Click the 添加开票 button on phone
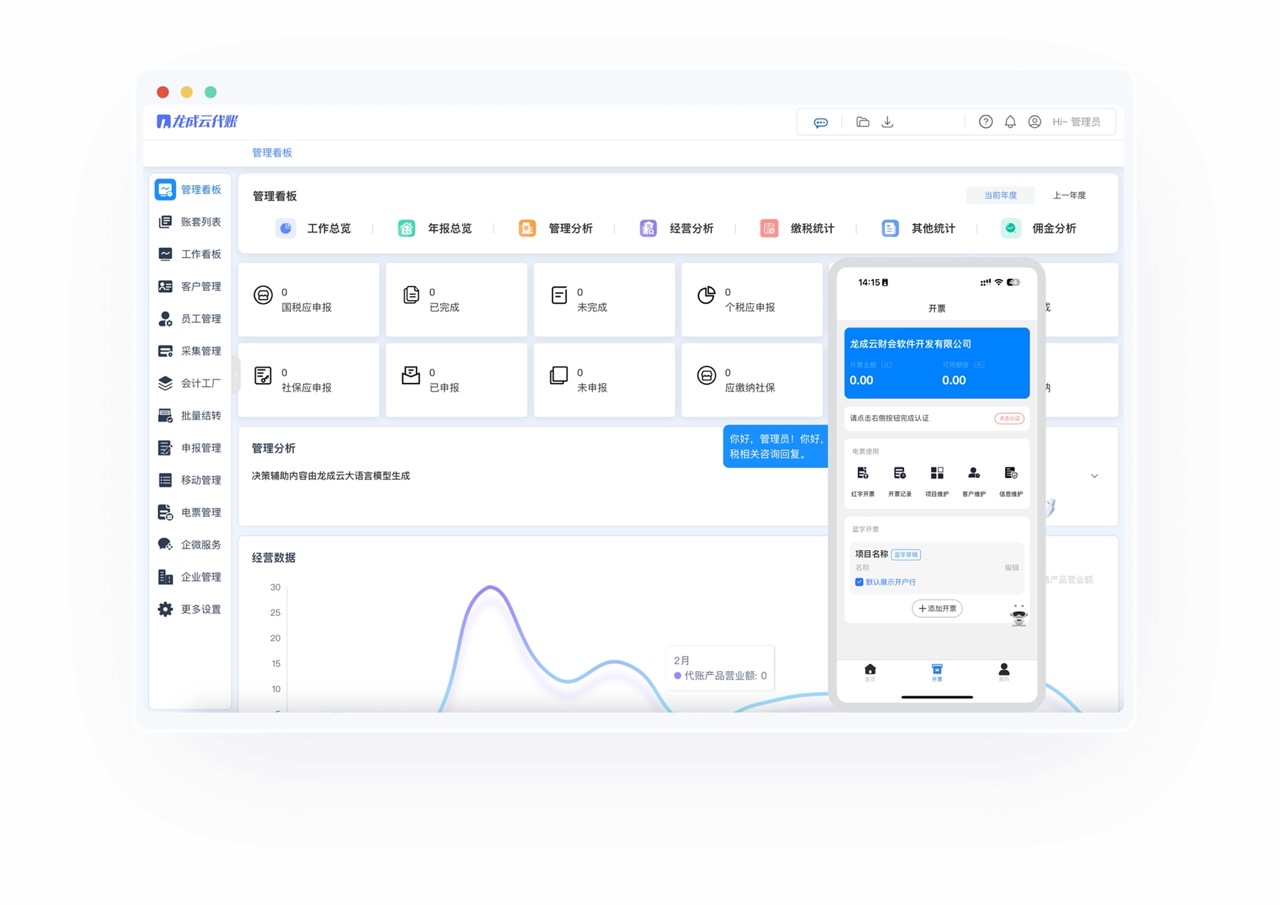Screen dimensions: 1280x905 pos(937,608)
